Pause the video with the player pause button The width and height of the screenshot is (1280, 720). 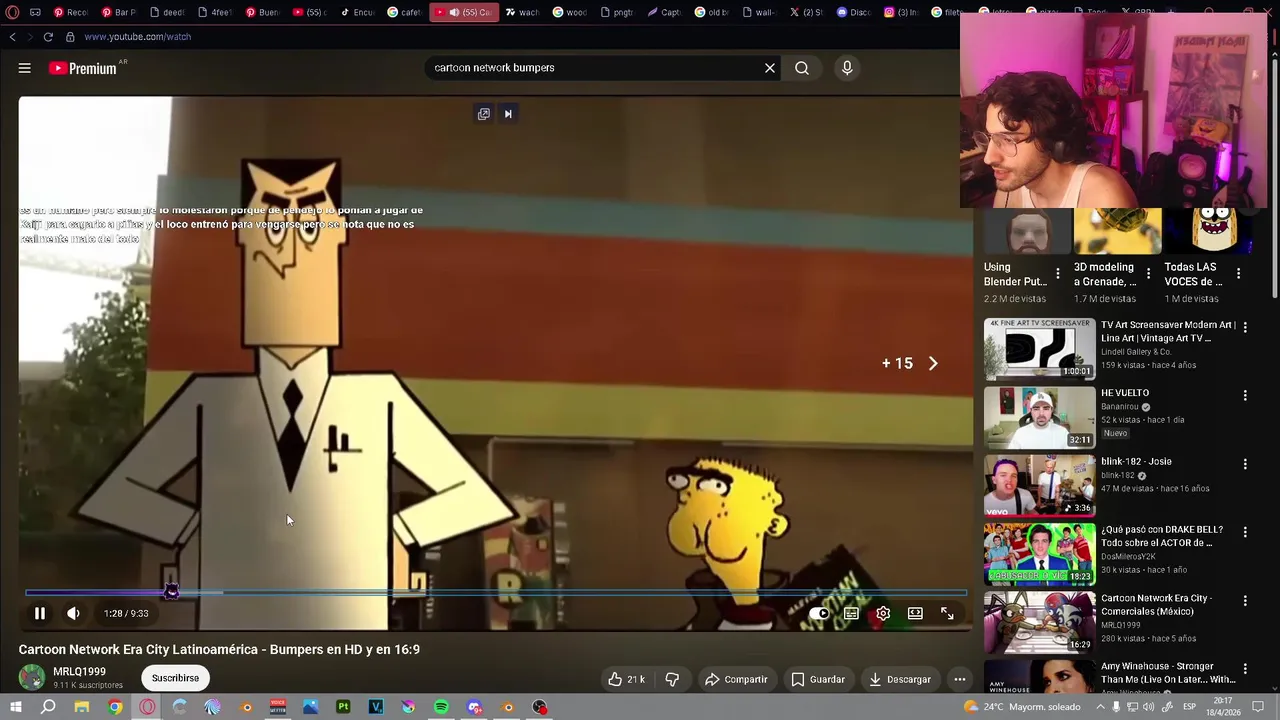click(40, 613)
